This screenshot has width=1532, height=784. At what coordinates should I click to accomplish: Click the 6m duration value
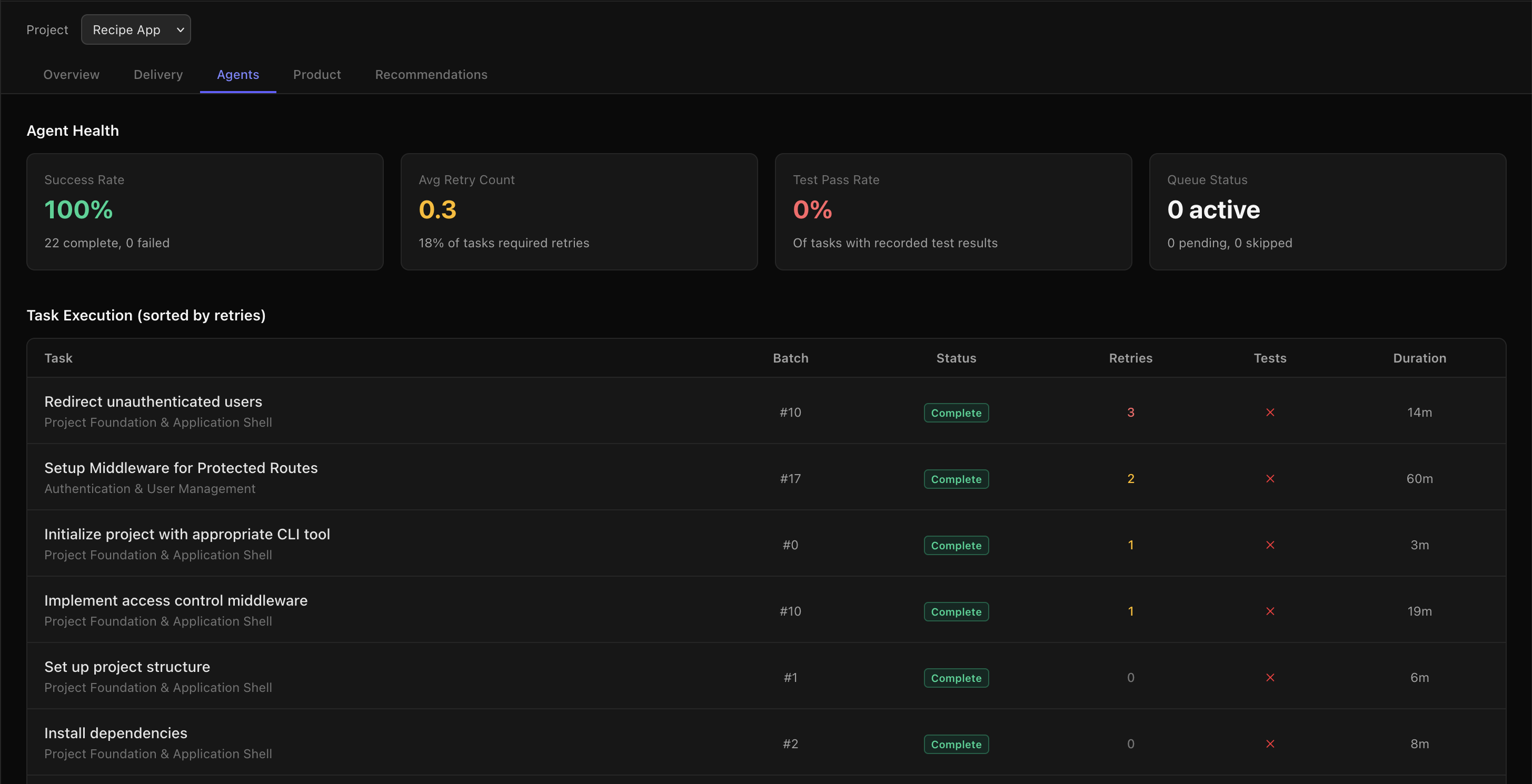tap(1419, 678)
